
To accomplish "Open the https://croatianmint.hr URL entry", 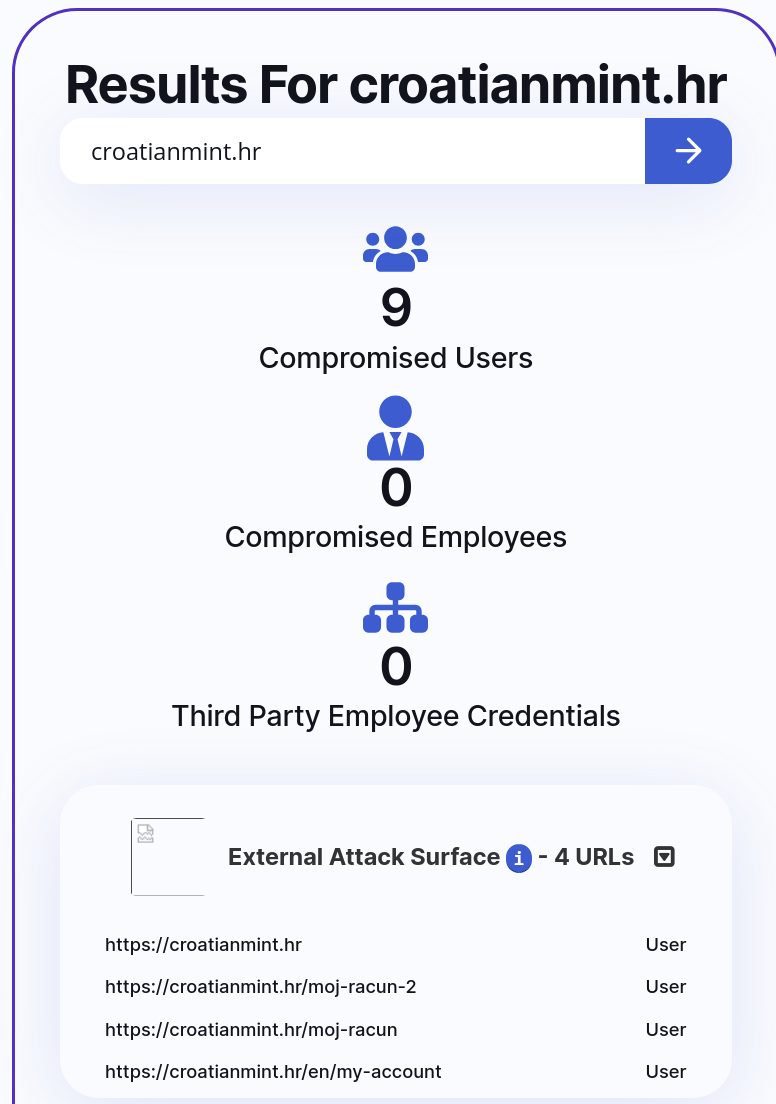I will pyautogui.click(x=204, y=945).
